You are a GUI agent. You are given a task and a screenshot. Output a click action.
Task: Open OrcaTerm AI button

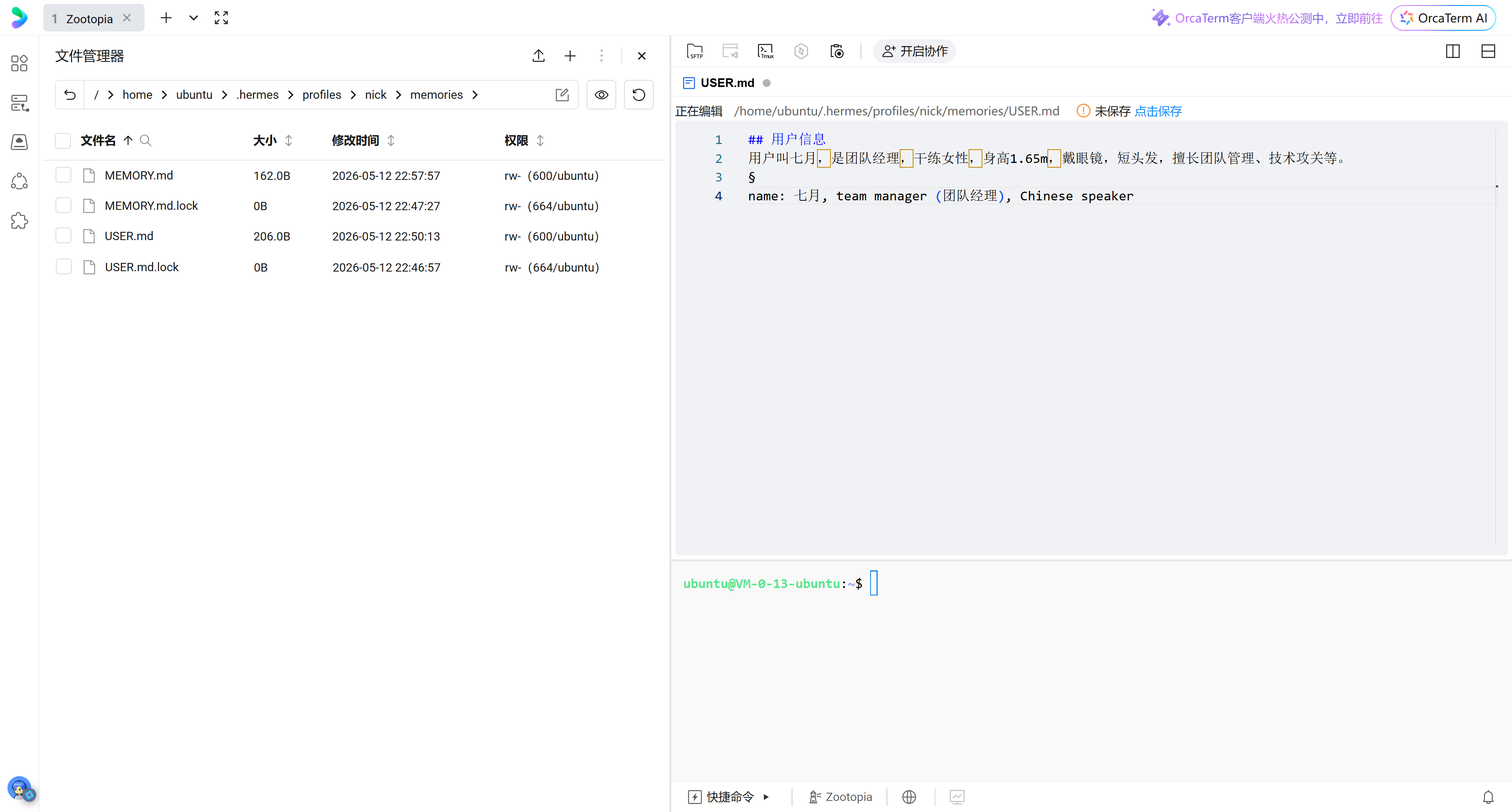click(x=1443, y=18)
